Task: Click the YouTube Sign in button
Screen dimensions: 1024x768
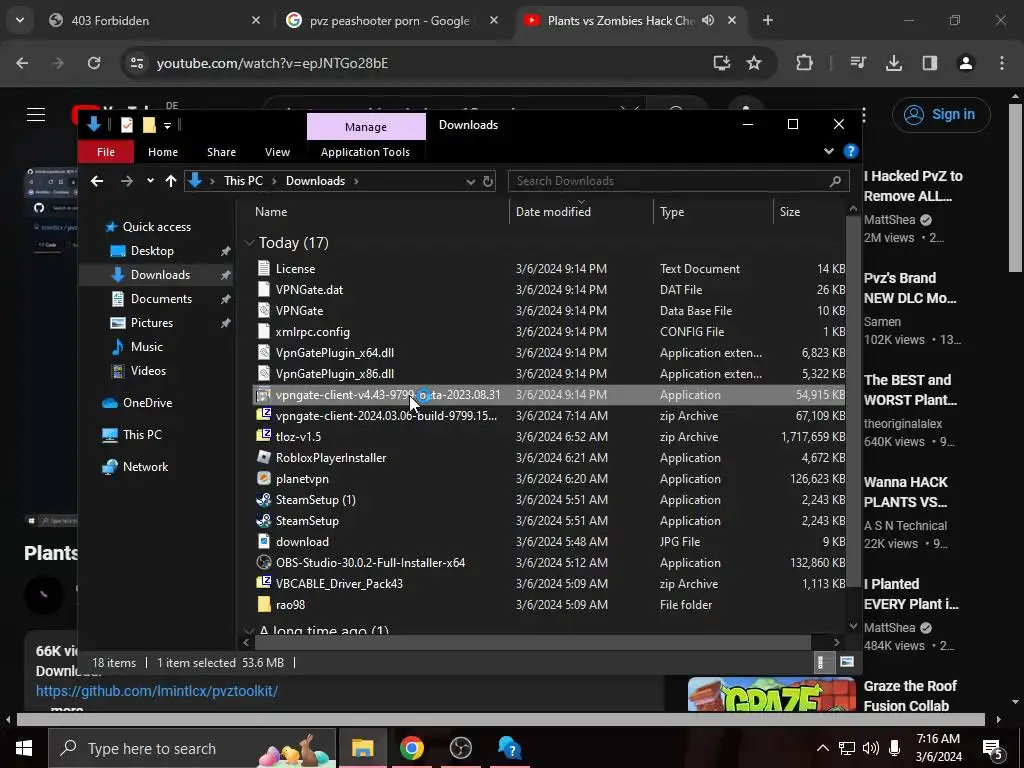Action: click(x=941, y=114)
